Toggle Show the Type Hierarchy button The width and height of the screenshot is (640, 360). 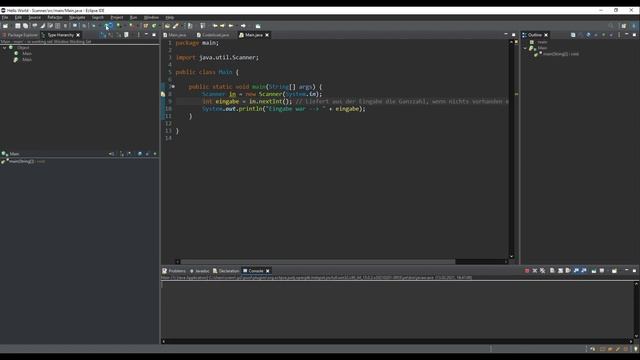click(103, 35)
